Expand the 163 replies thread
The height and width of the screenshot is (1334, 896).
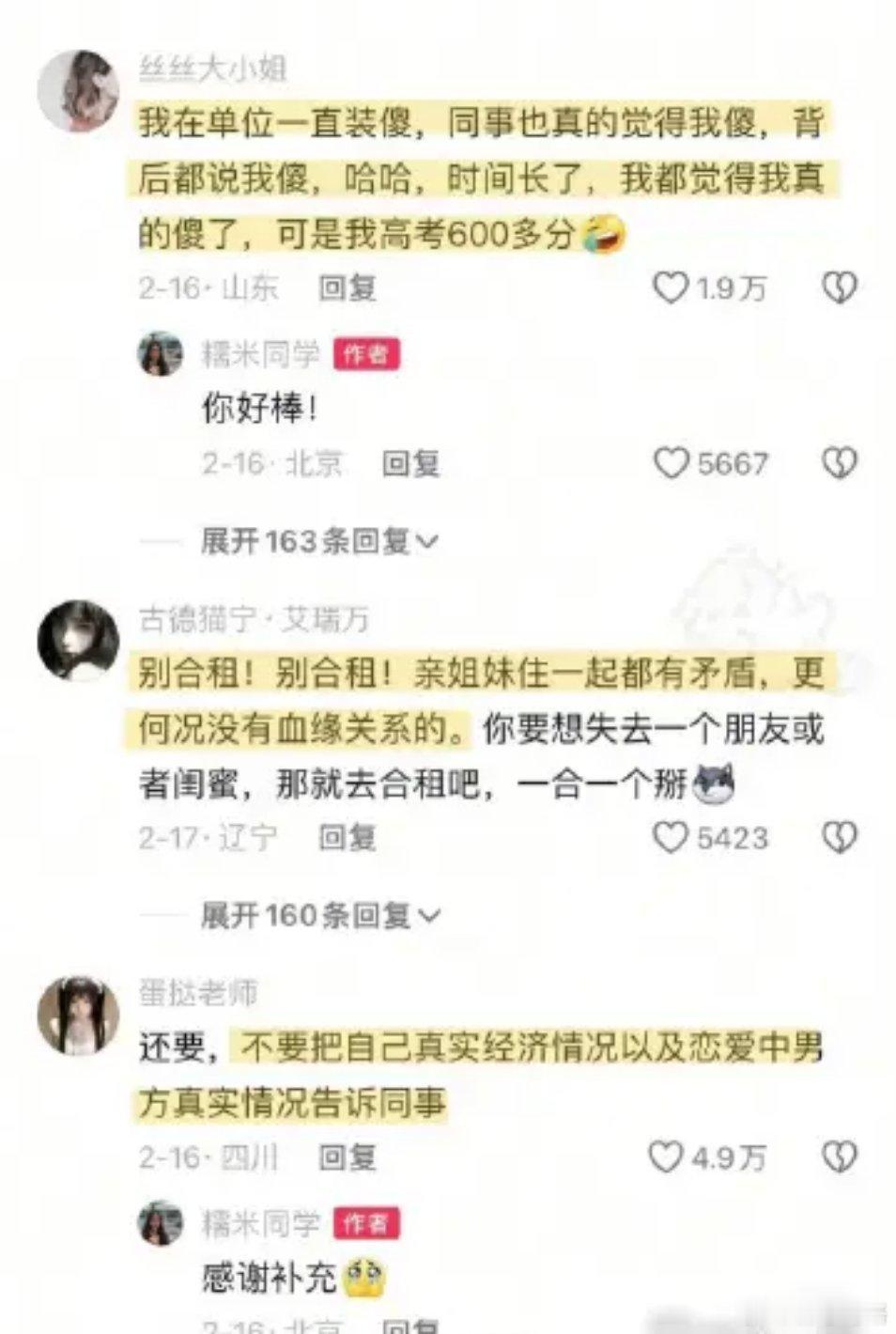click(318, 541)
